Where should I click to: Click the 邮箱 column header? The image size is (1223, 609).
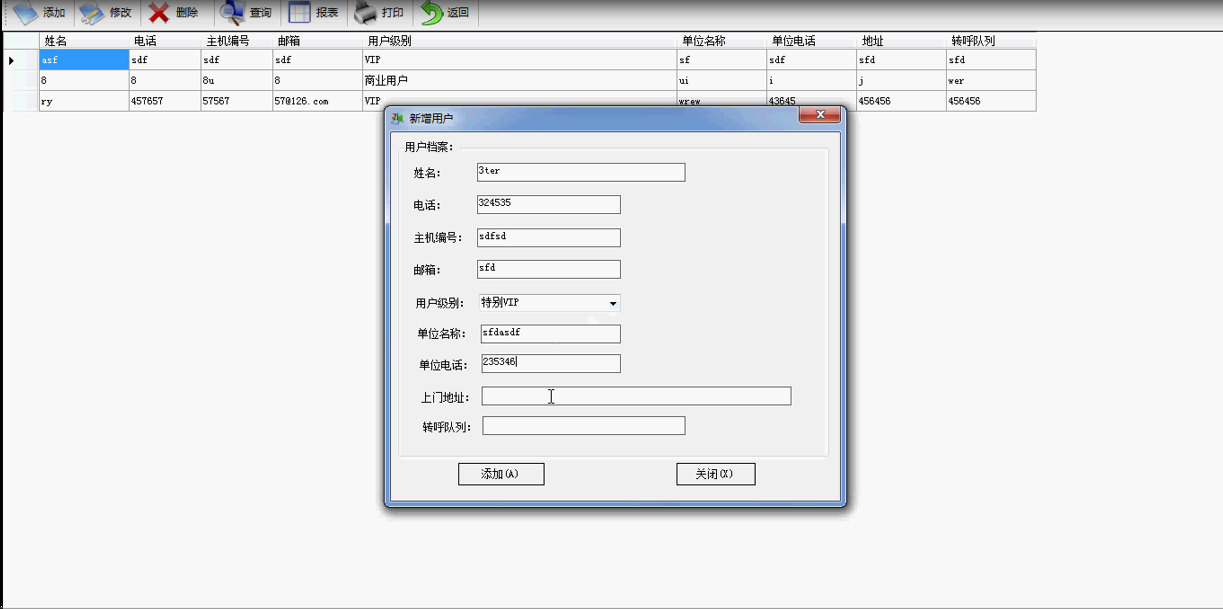pyautogui.click(x=317, y=41)
